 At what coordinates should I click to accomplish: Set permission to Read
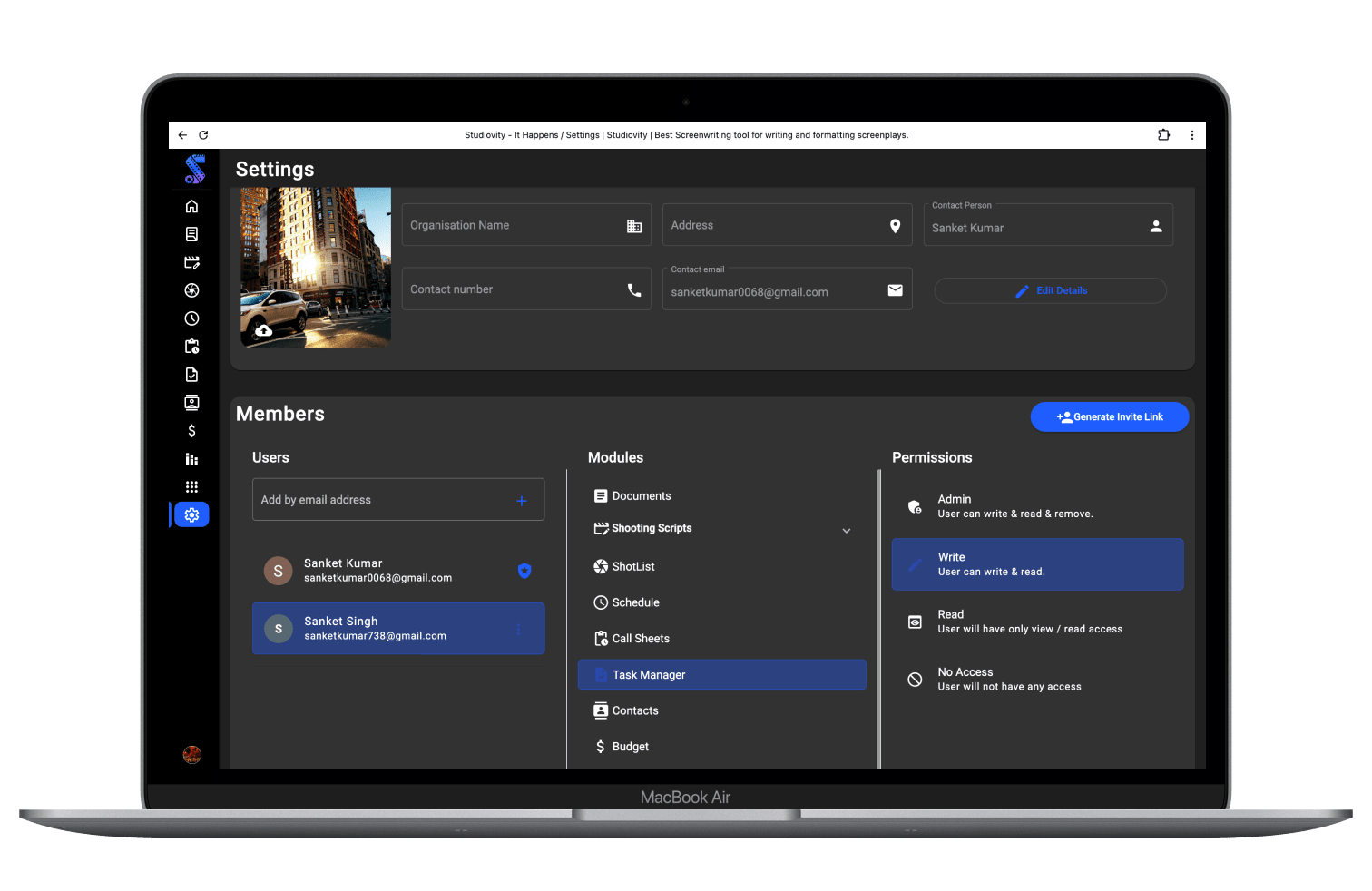coord(1038,622)
